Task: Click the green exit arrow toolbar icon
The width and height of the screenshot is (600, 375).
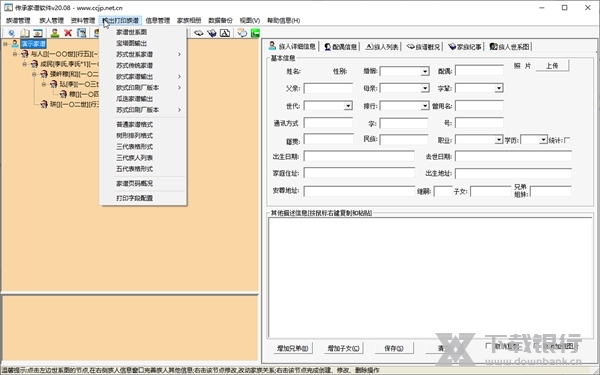Action: (x=255, y=33)
